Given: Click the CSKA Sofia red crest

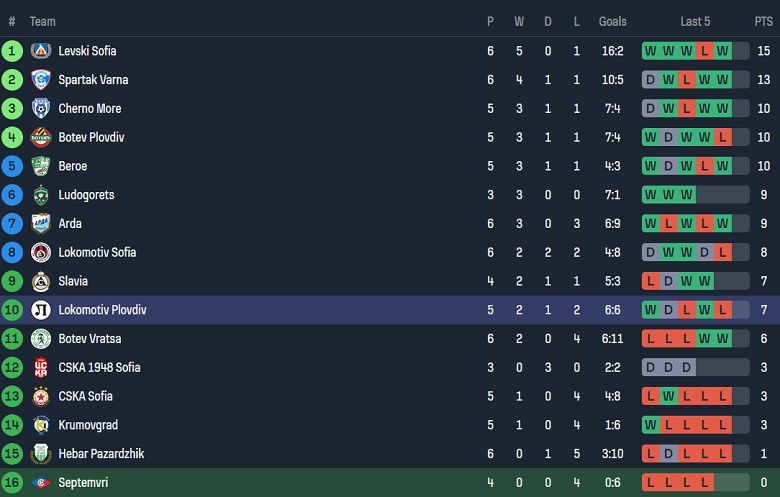Looking at the screenshot, I should pos(41,397).
